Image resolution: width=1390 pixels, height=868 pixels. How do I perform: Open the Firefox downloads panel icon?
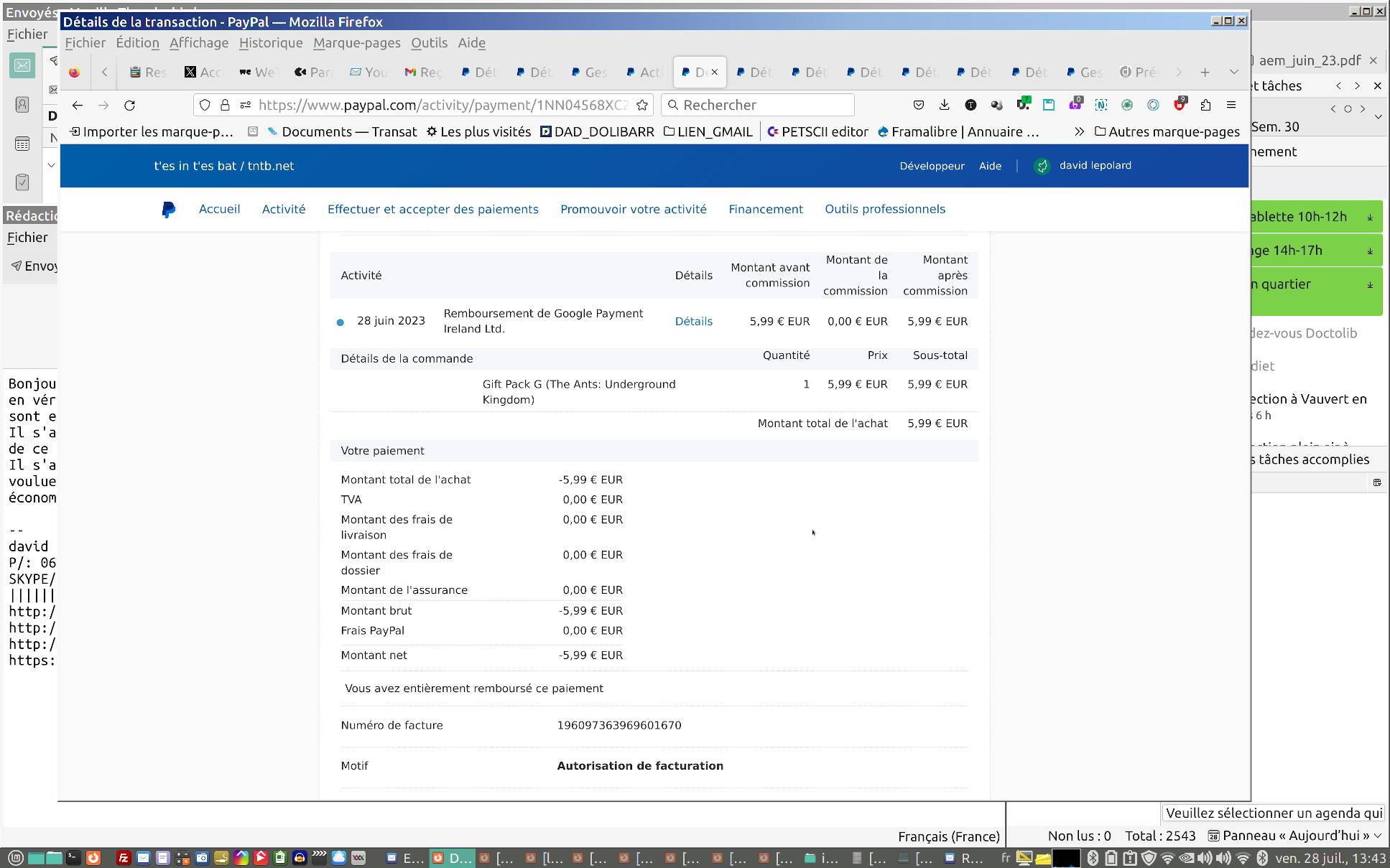click(x=944, y=106)
